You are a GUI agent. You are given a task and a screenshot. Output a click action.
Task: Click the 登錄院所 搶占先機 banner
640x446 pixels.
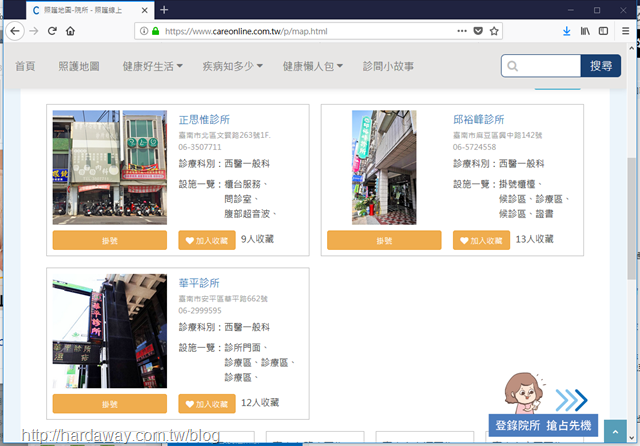(x=543, y=425)
